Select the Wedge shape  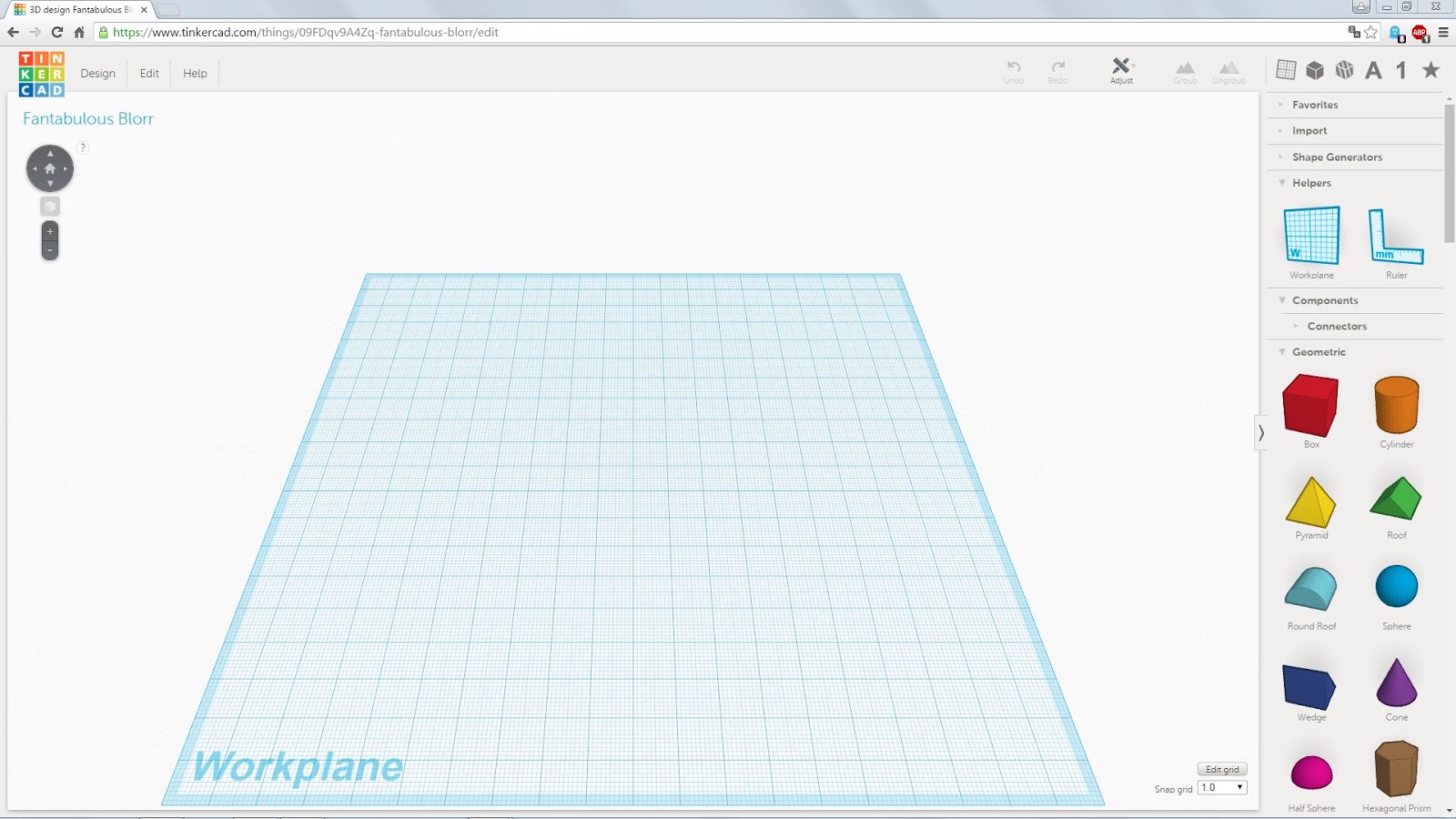point(1310,687)
